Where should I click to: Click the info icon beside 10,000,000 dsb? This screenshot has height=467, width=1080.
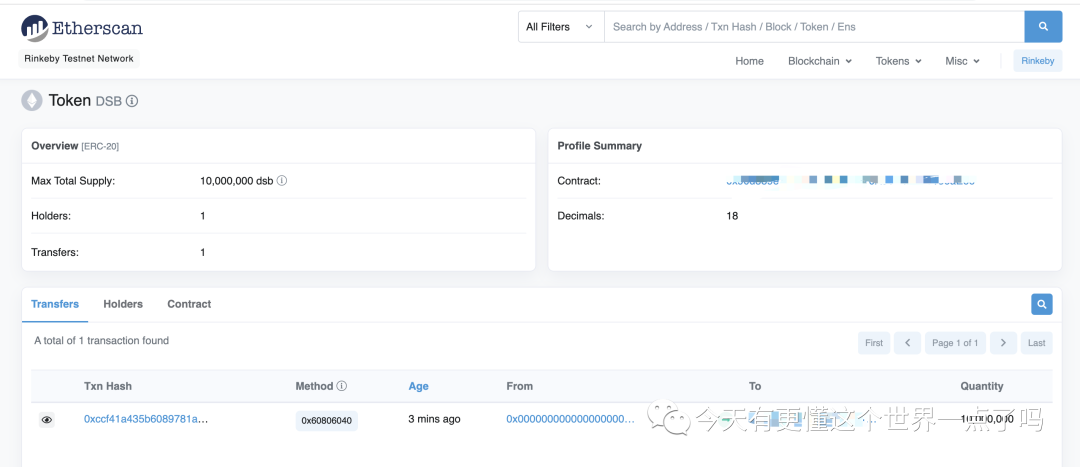pos(282,181)
